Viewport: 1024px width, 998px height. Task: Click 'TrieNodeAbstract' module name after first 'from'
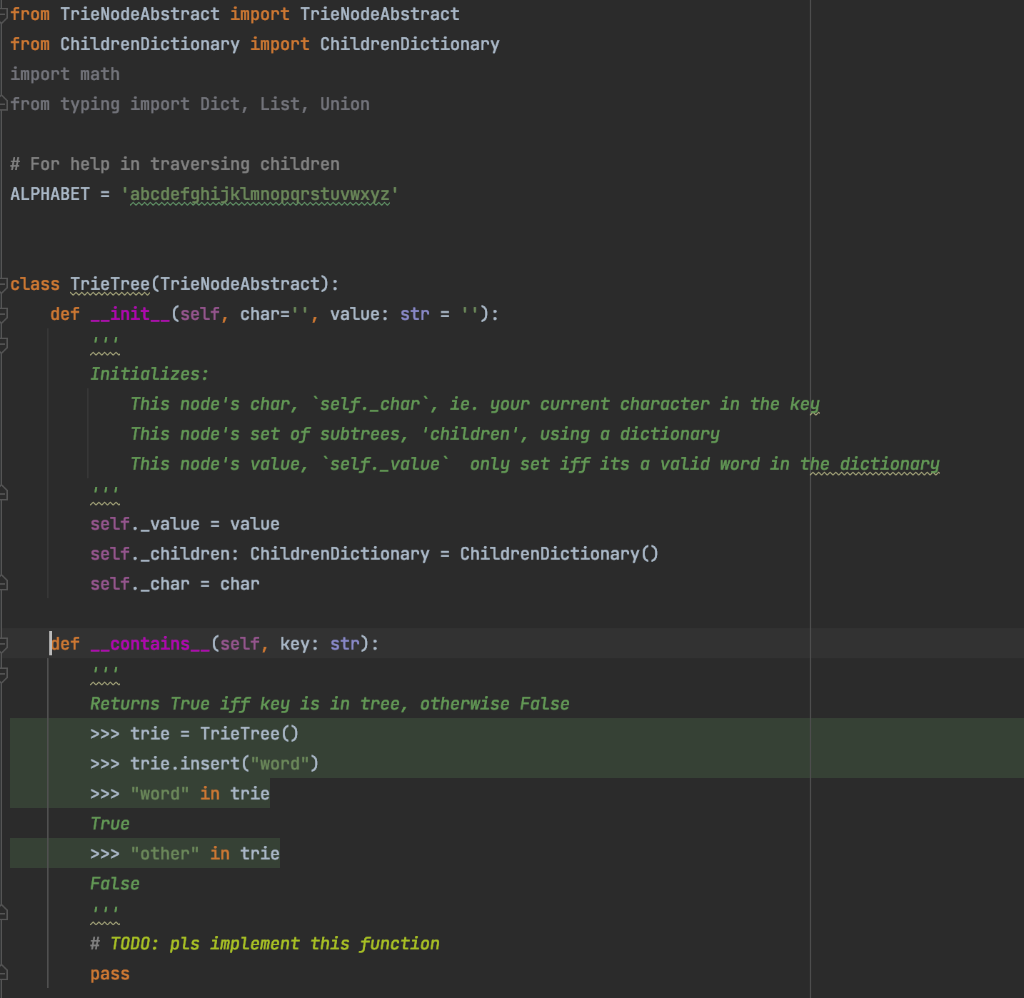pos(140,14)
